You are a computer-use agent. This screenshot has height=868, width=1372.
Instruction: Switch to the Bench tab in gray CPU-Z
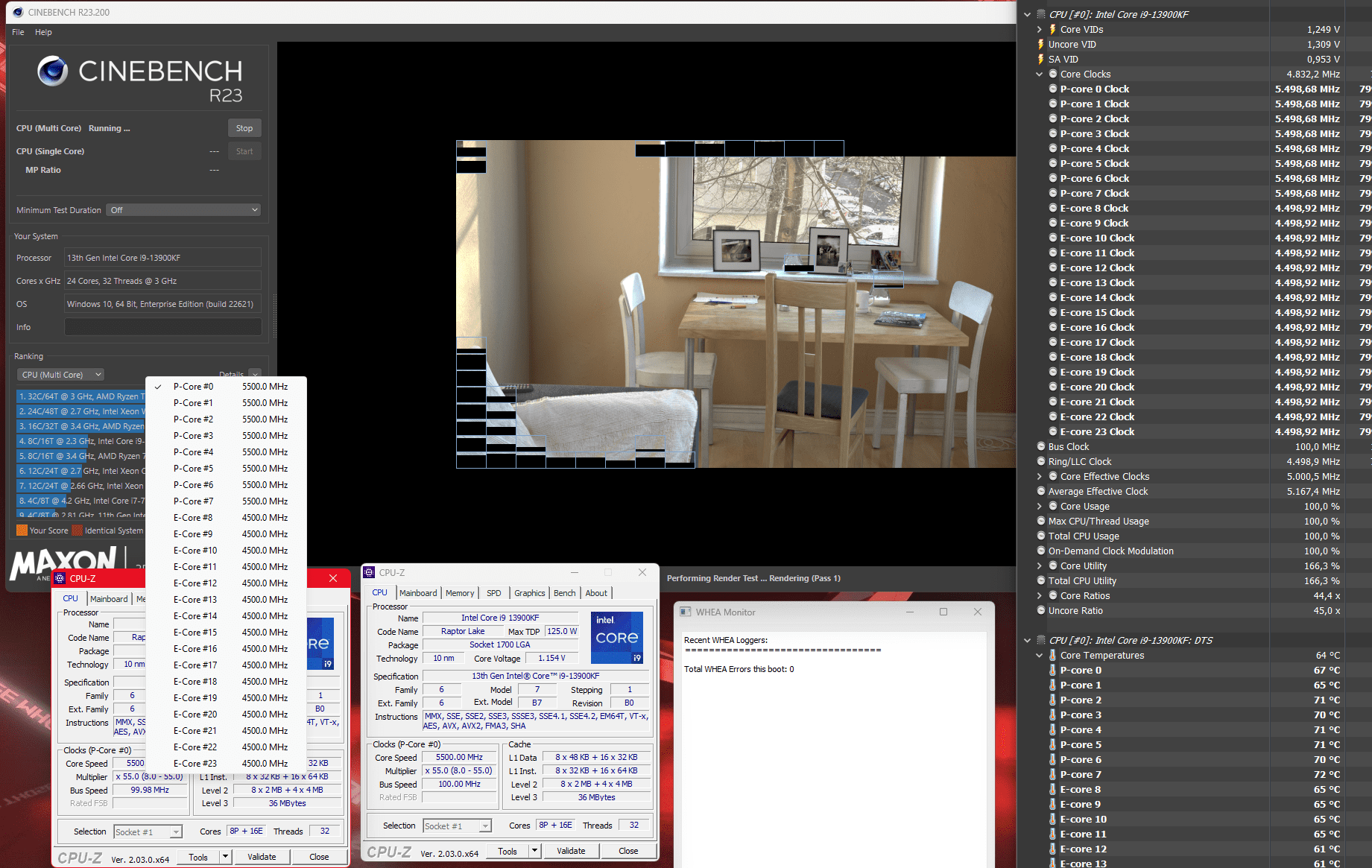coord(564,593)
